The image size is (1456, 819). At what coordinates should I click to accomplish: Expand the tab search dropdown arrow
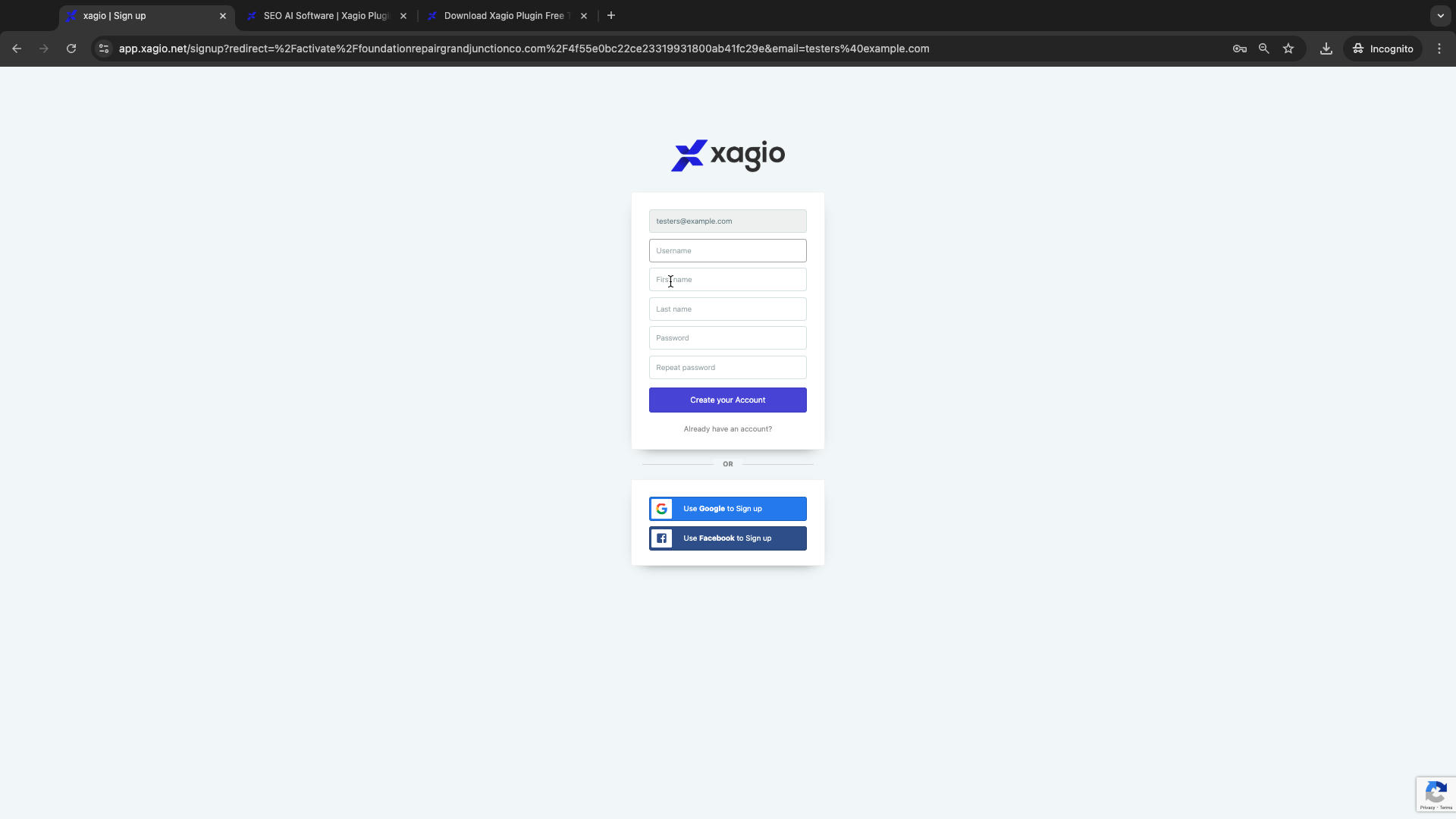[x=1440, y=16]
